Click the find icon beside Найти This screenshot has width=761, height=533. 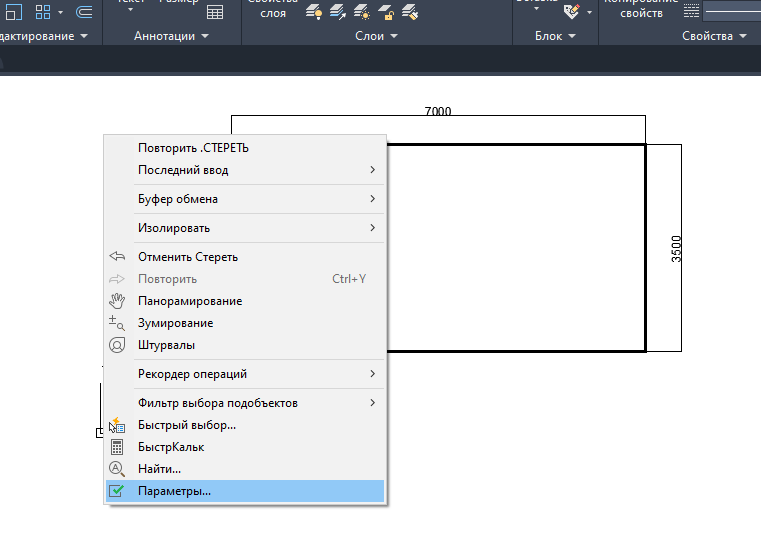click(x=117, y=469)
